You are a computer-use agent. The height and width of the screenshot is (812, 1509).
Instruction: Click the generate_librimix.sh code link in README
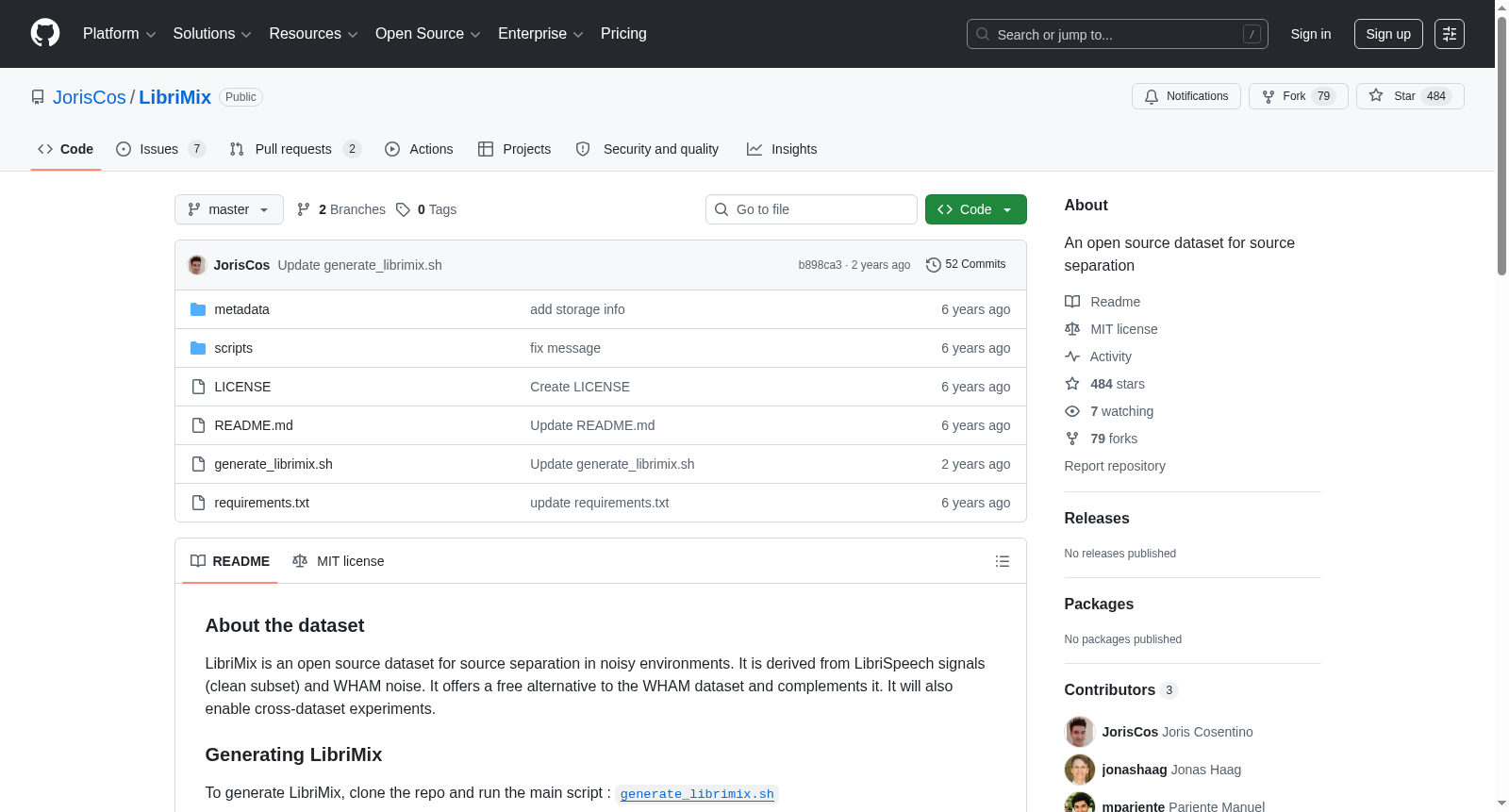coord(697,794)
